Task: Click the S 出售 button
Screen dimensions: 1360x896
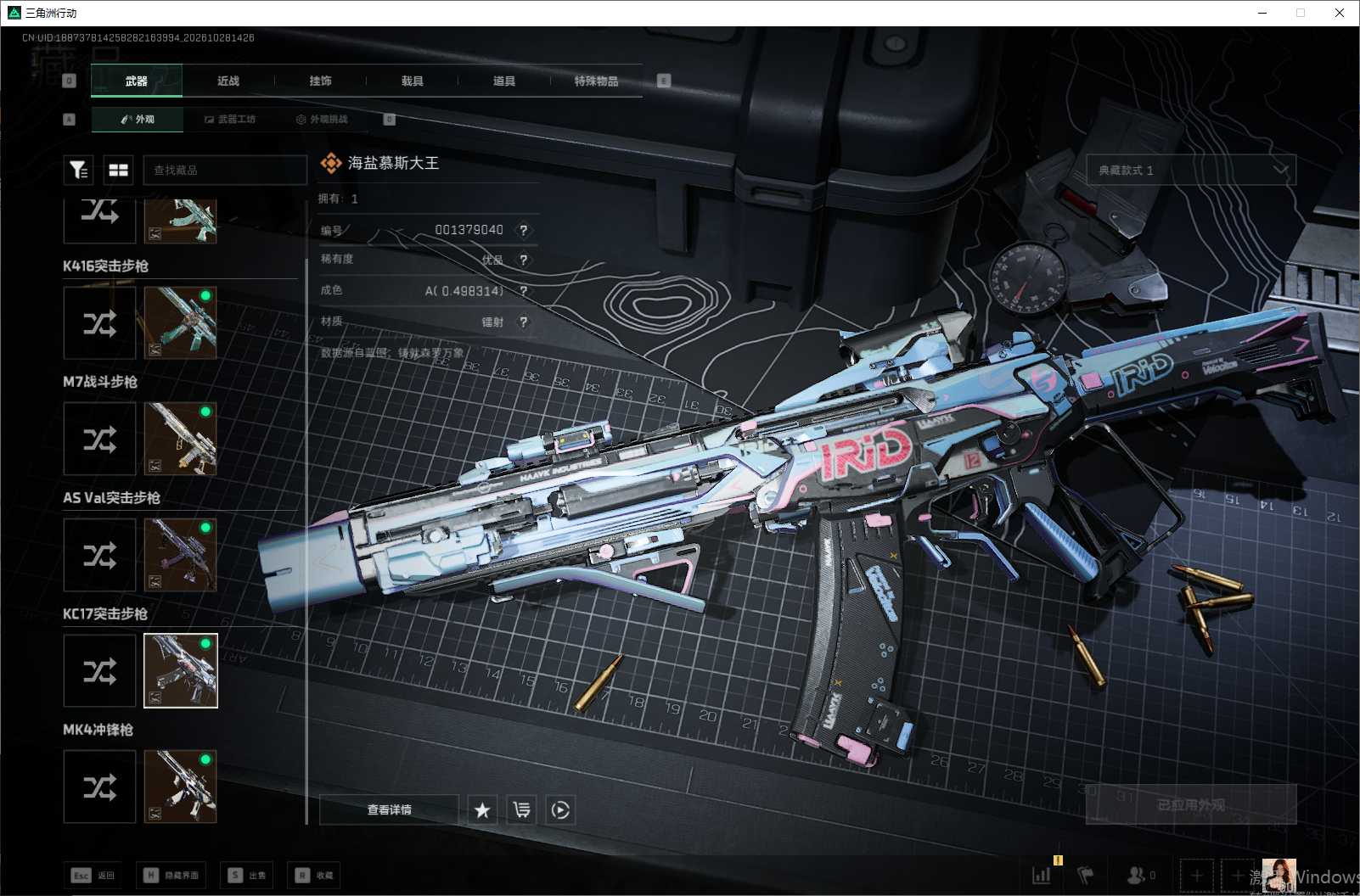Action: (x=247, y=875)
